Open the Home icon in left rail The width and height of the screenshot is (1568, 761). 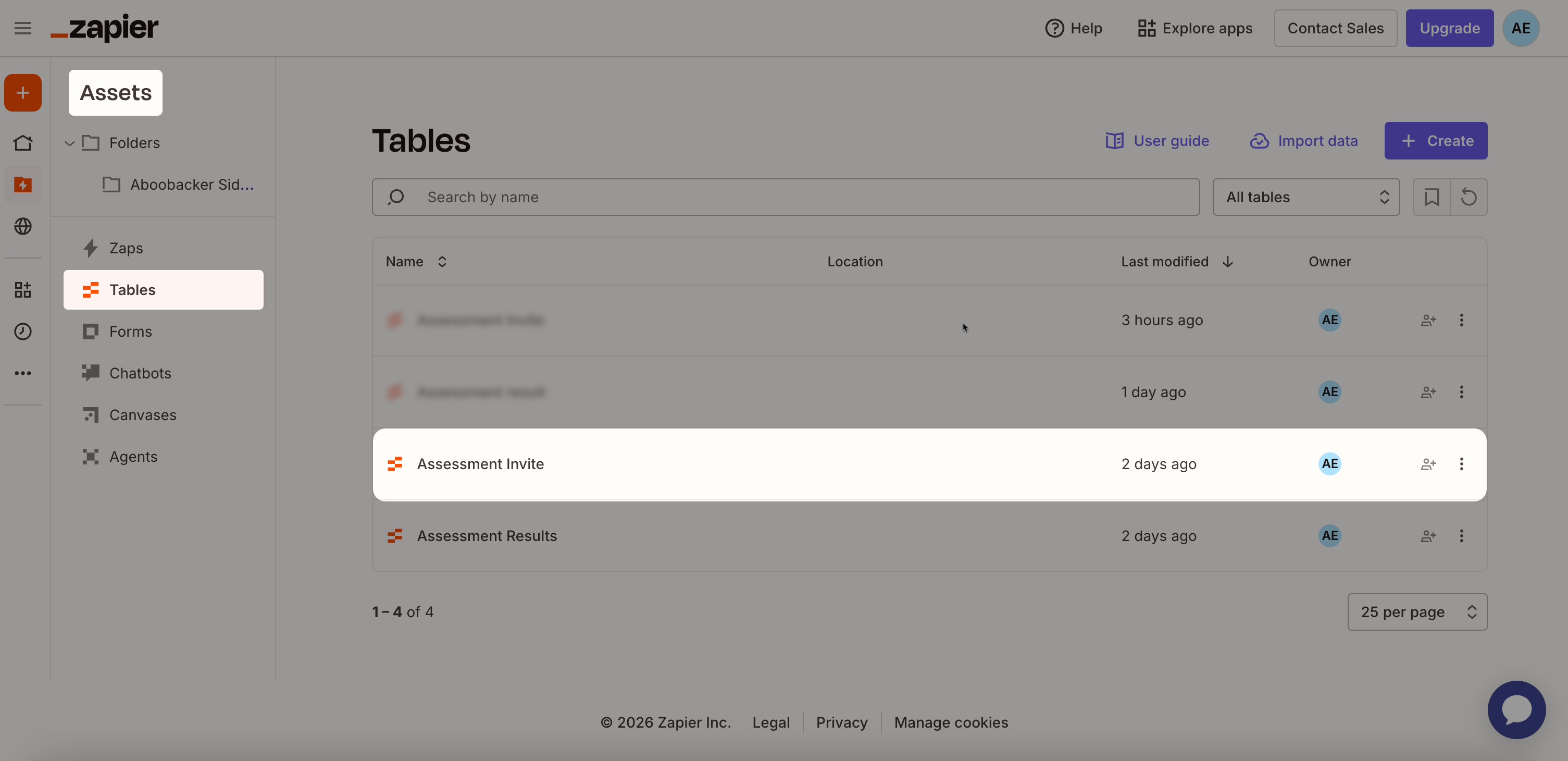click(22, 143)
